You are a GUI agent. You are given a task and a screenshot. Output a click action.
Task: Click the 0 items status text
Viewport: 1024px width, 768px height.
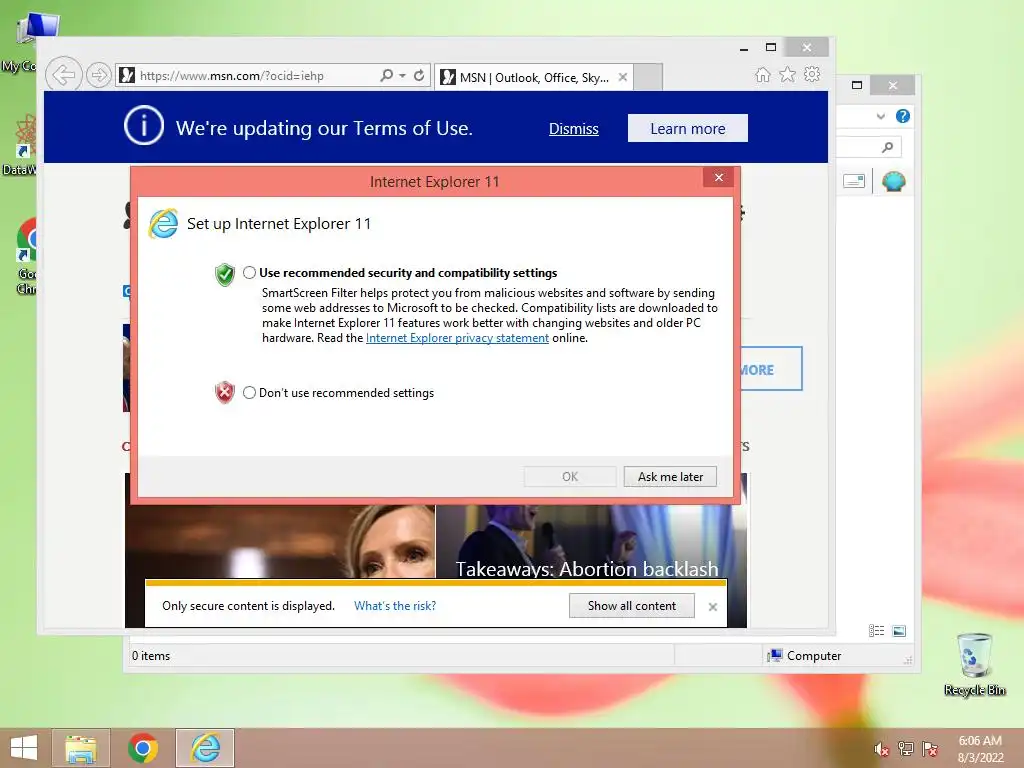(151, 656)
